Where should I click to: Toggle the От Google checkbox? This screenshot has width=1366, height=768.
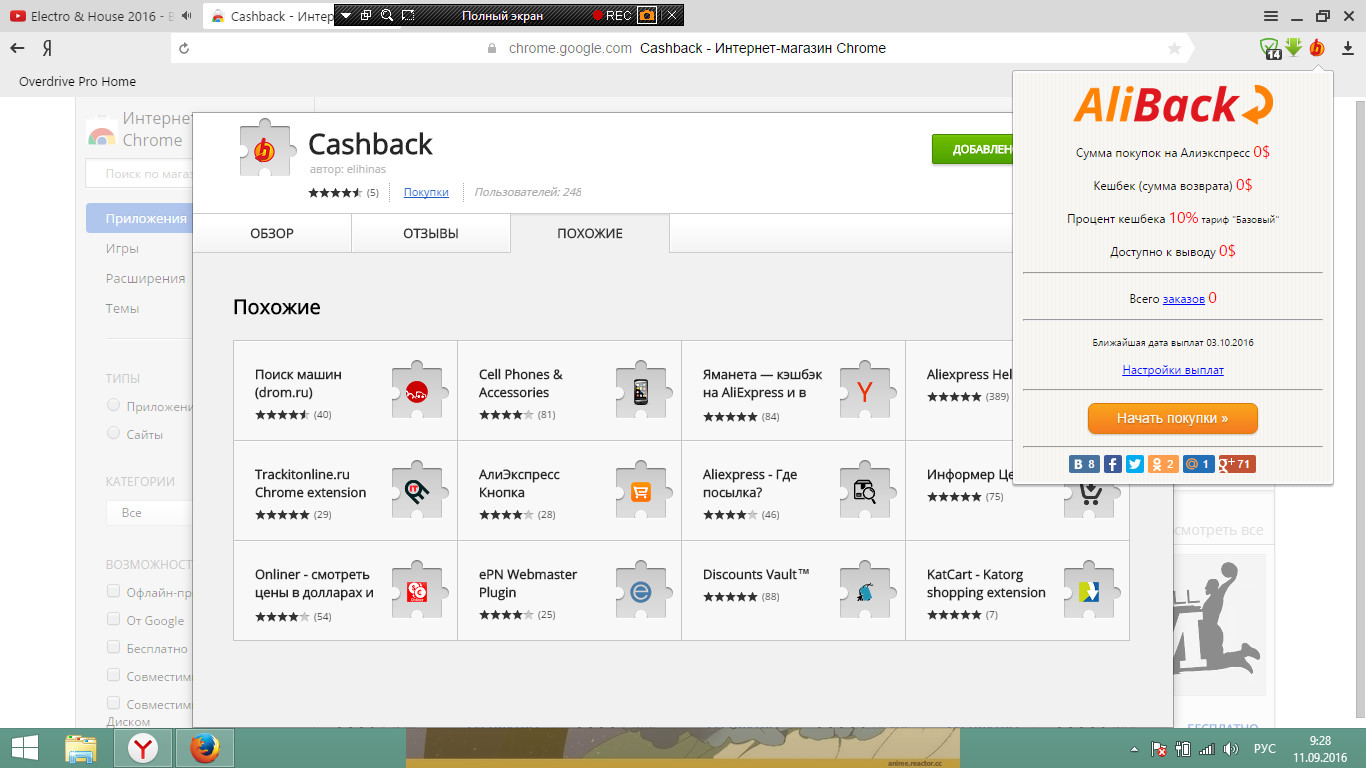point(114,619)
